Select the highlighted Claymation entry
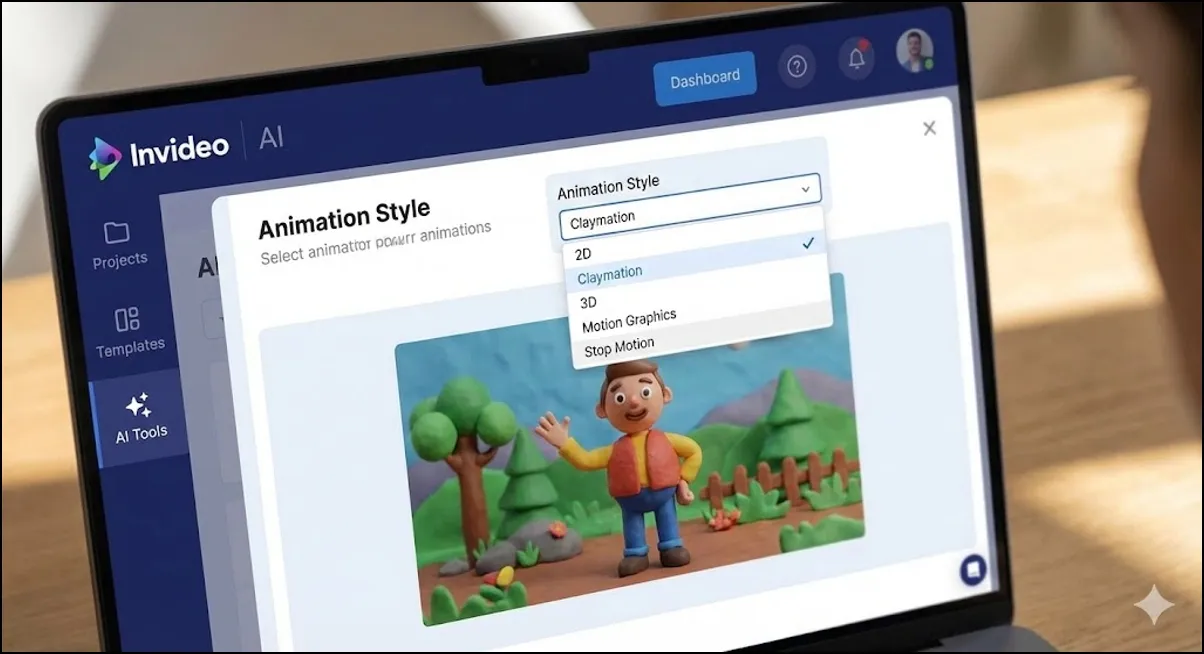This screenshot has height=654, width=1204. [x=609, y=272]
